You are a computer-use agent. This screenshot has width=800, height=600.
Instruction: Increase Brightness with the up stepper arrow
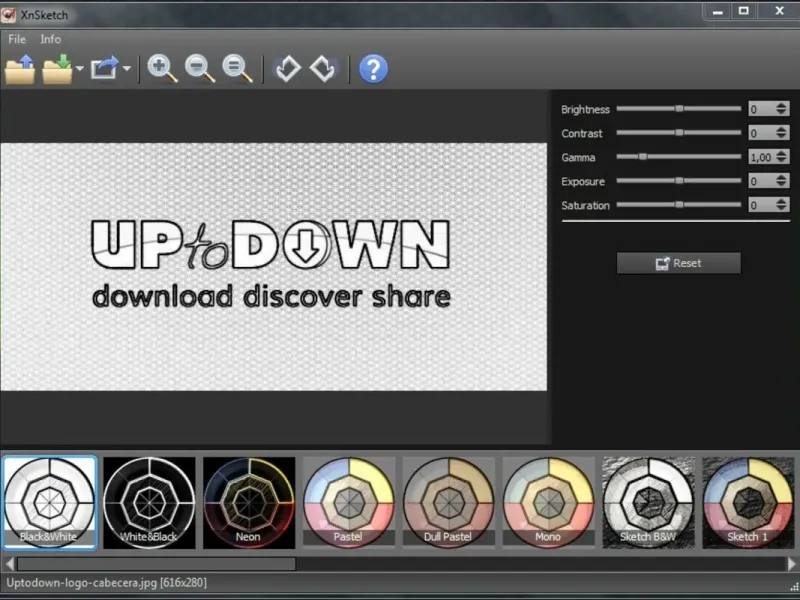pos(782,105)
